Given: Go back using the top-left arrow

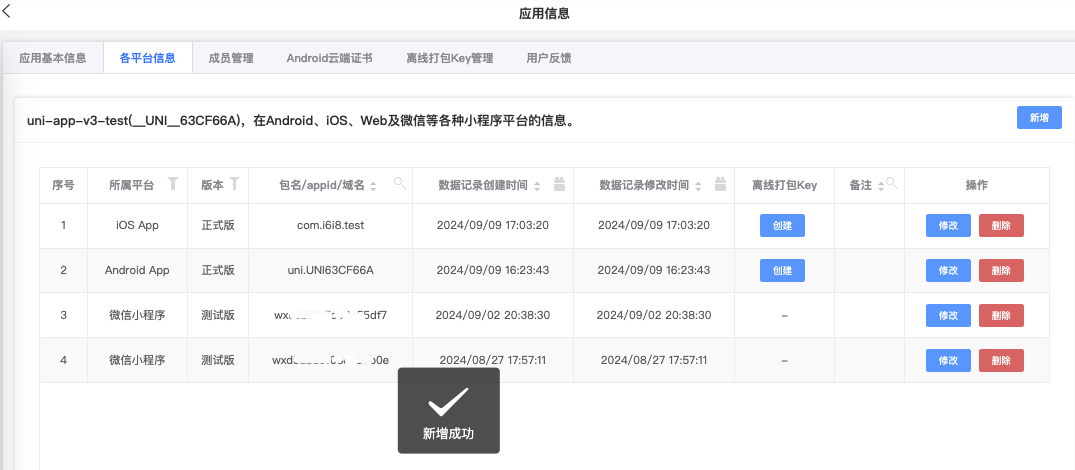Looking at the screenshot, I should (x=7, y=10).
